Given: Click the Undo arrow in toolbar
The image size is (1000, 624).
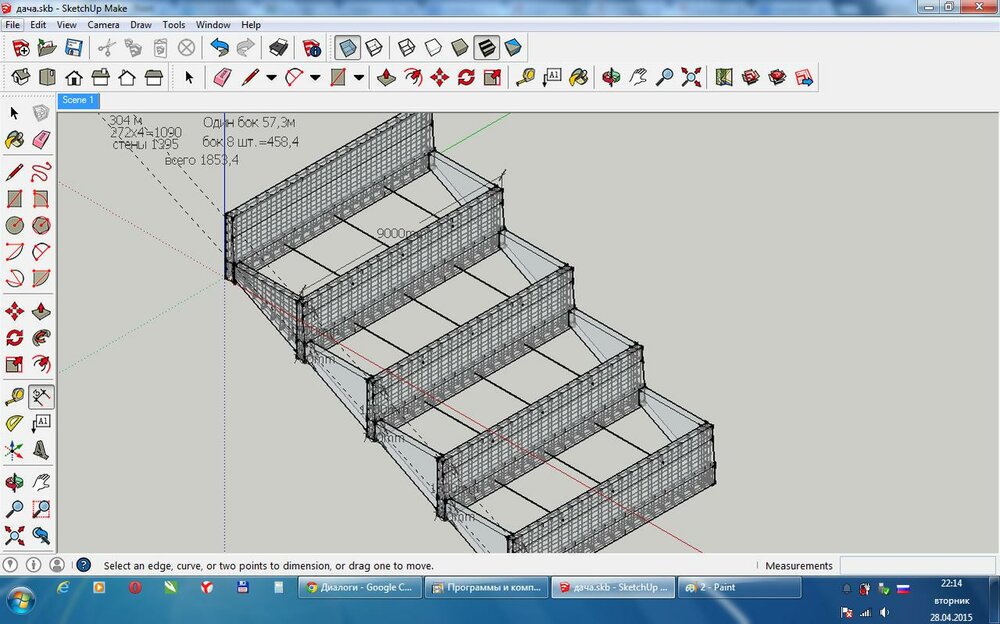Looking at the screenshot, I should [219, 47].
